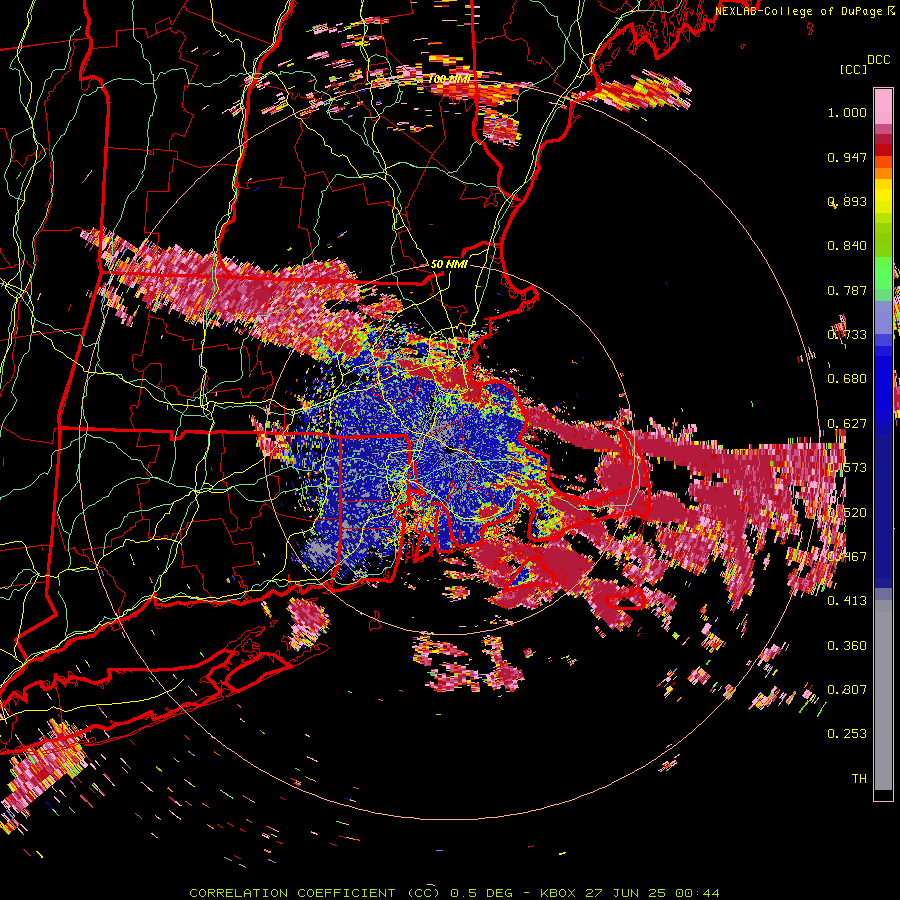Click the 50 NMI range ring label
The height and width of the screenshot is (900, 900).
click(449, 265)
